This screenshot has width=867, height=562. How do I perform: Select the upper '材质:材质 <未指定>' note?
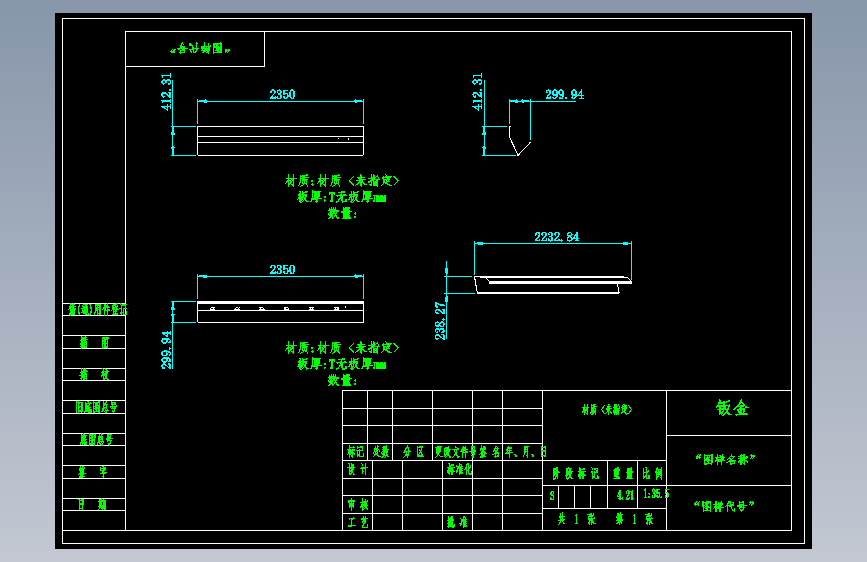click(x=342, y=181)
